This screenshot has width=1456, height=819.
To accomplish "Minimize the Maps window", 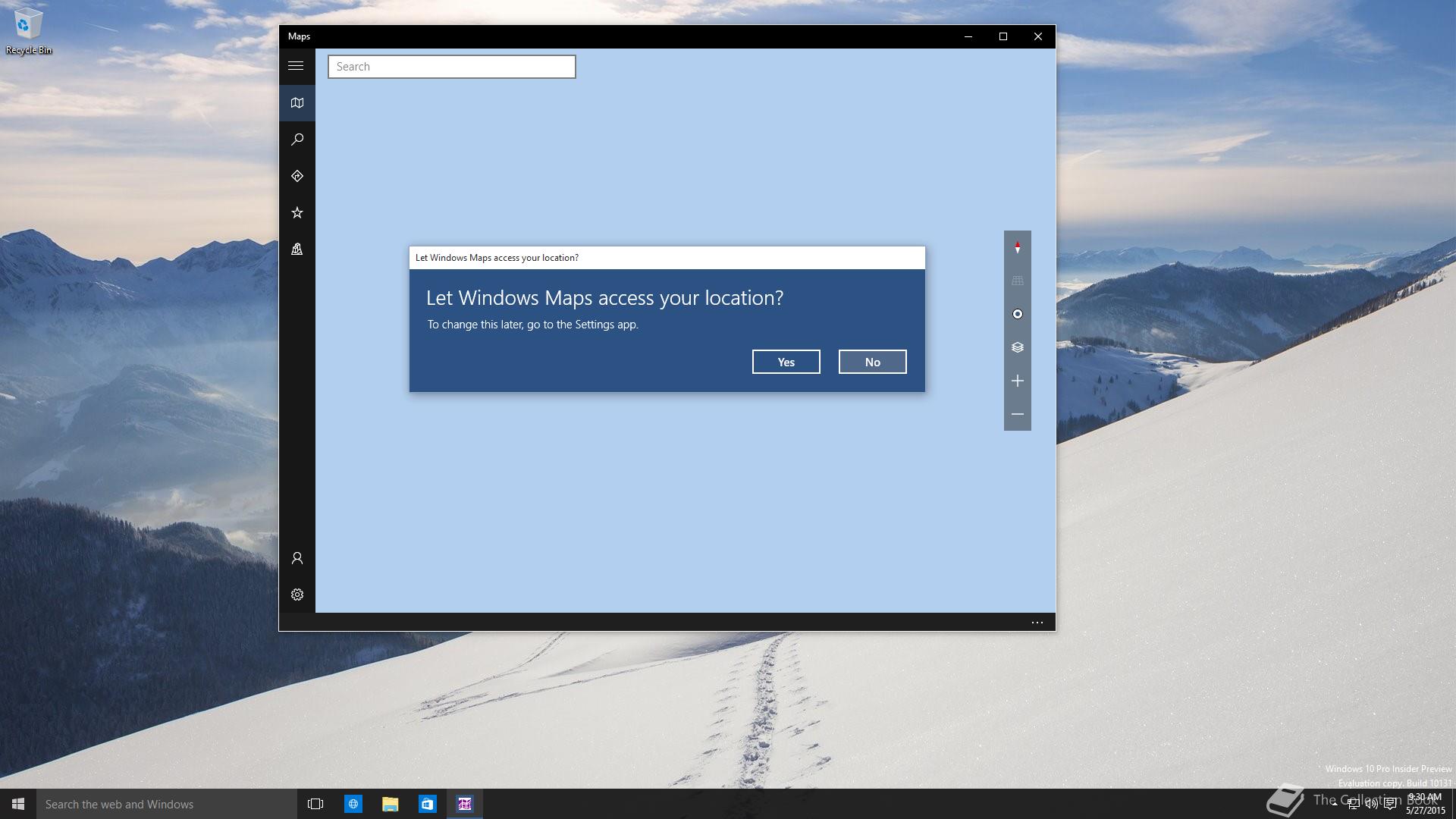I will pyautogui.click(x=968, y=36).
